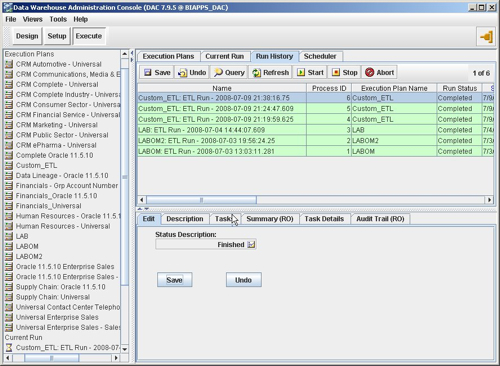Sort by the Name column header

[x=222, y=88]
